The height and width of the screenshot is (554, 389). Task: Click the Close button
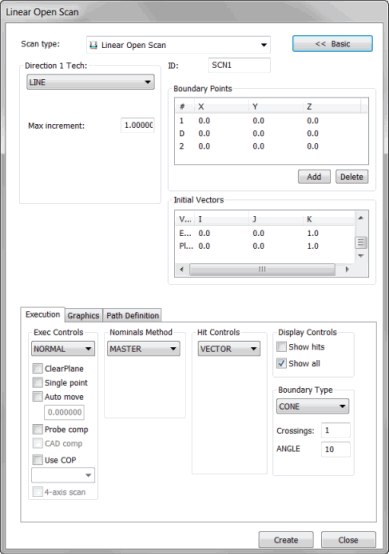pyautogui.click(x=348, y=540)
